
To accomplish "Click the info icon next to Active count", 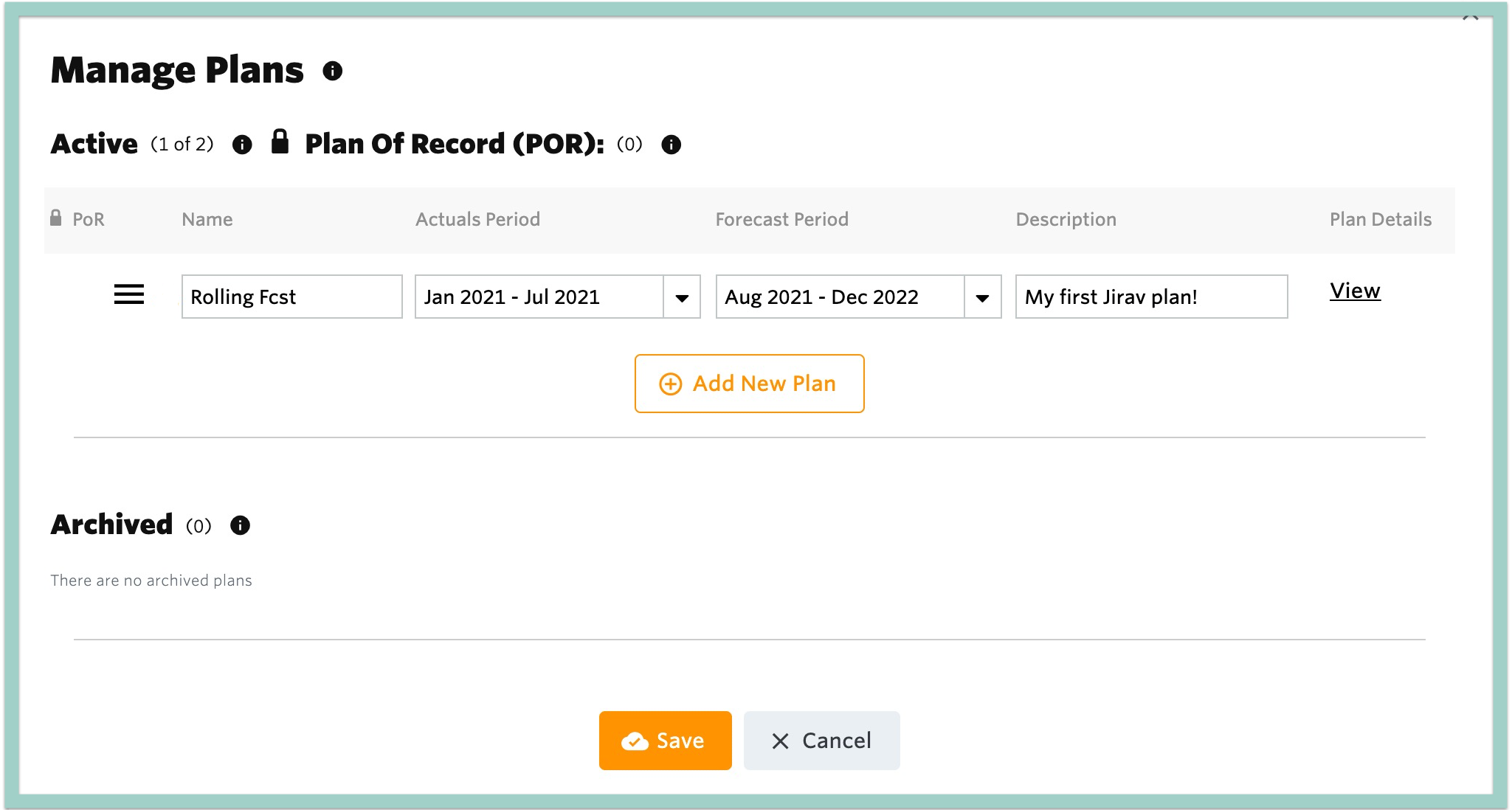I will click(242, 145).
